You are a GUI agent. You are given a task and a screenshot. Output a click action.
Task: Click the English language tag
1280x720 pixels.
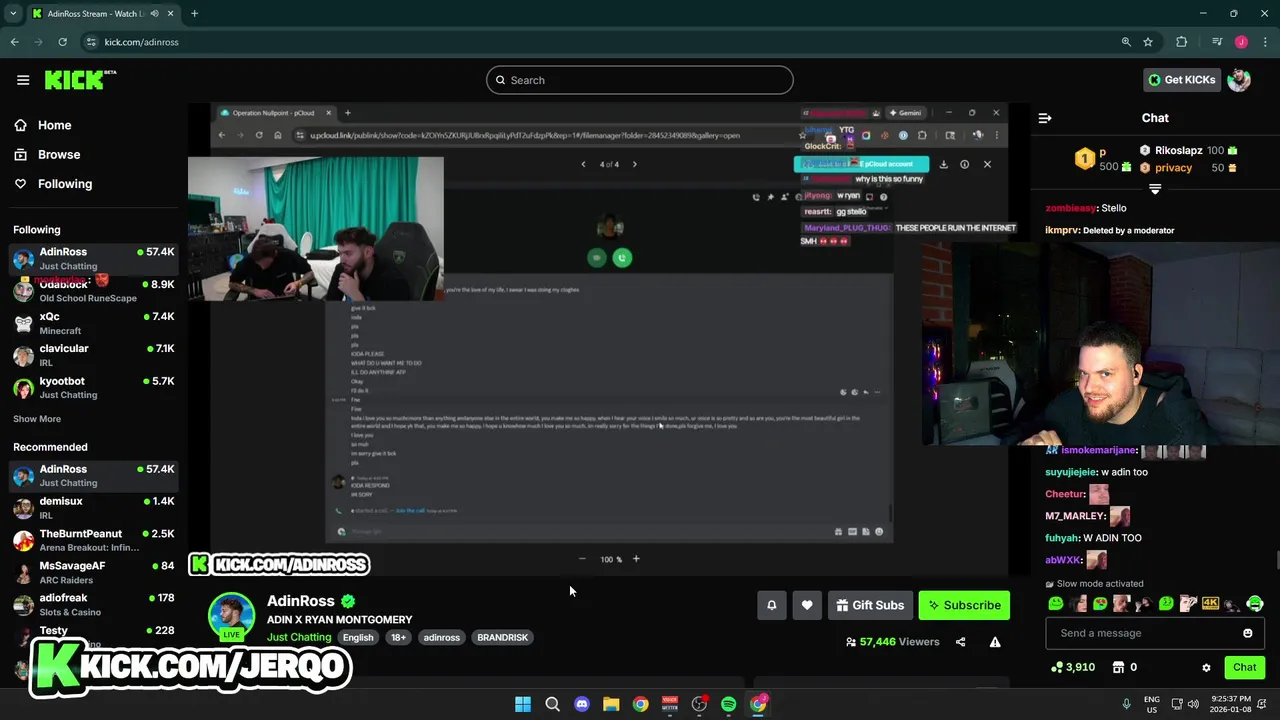(x=358, y=637)
